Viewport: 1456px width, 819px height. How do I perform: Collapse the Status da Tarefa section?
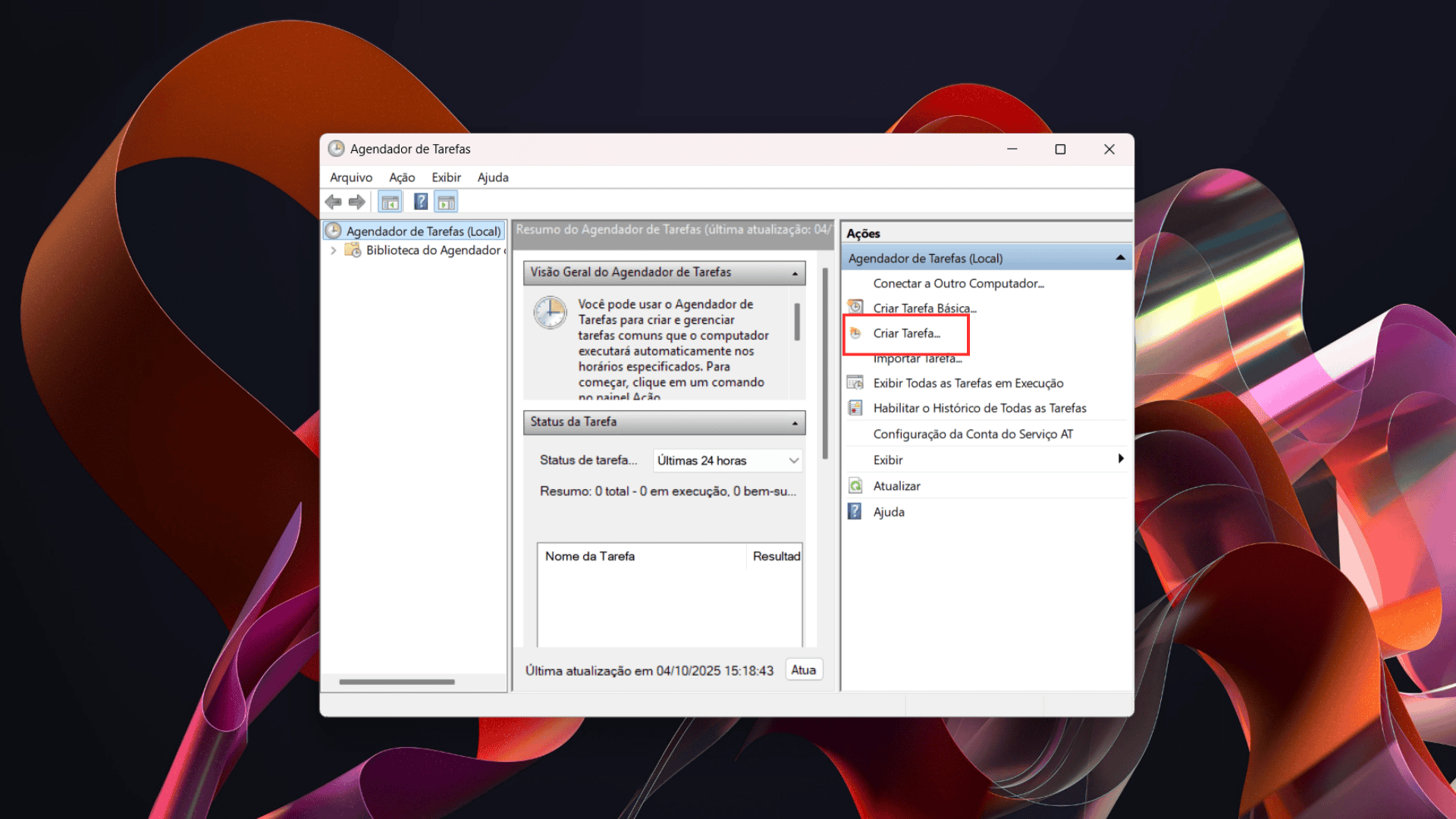(x=795, y=422)
